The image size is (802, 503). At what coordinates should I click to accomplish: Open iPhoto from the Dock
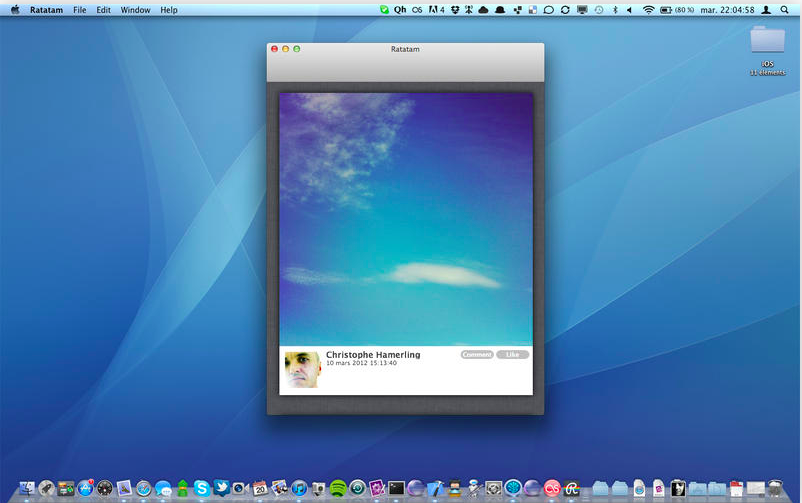click(279, 488)
